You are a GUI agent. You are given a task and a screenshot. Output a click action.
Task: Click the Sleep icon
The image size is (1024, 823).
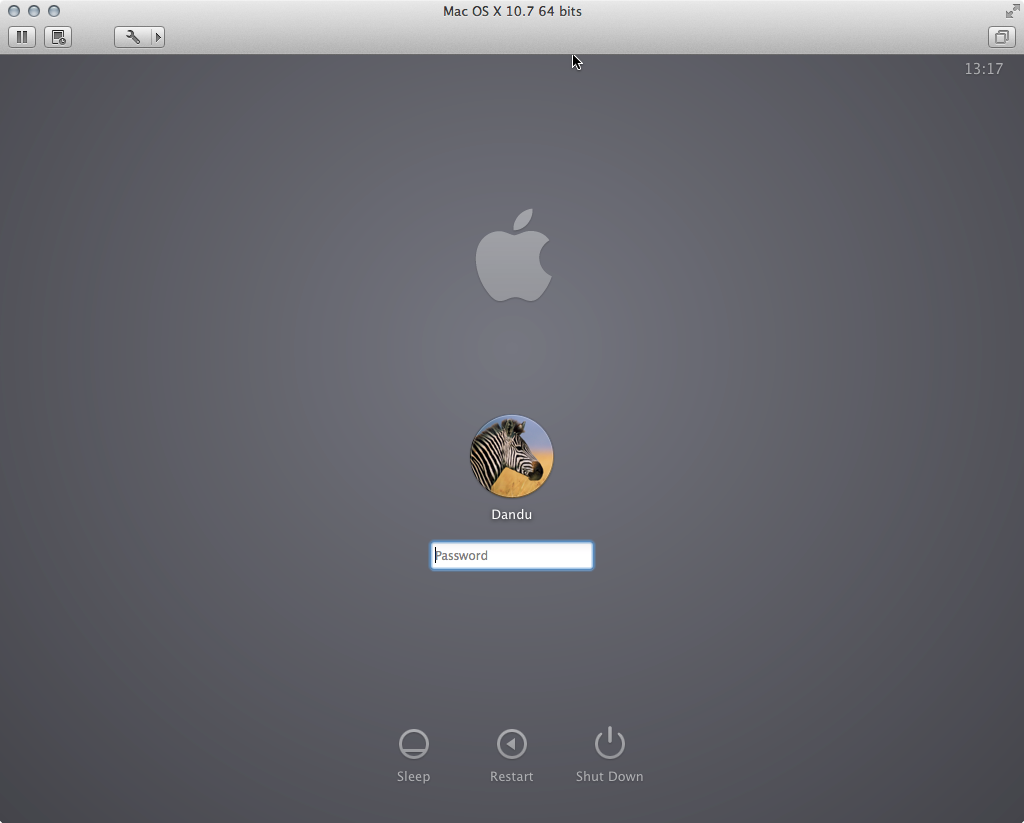click(413, 744)
